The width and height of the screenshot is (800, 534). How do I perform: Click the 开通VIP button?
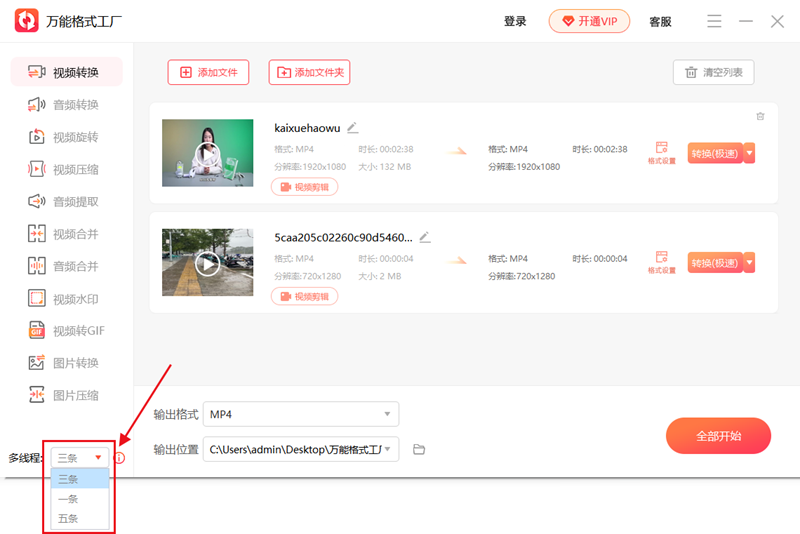click(x=589, y=21)
